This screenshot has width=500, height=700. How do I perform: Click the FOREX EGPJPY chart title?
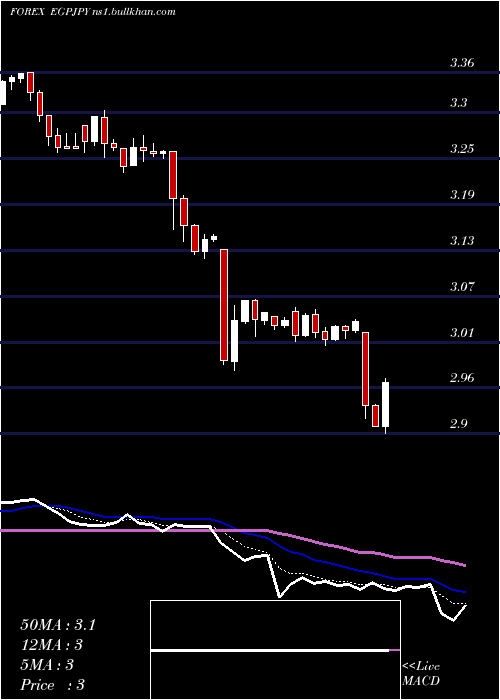(92, 12)
